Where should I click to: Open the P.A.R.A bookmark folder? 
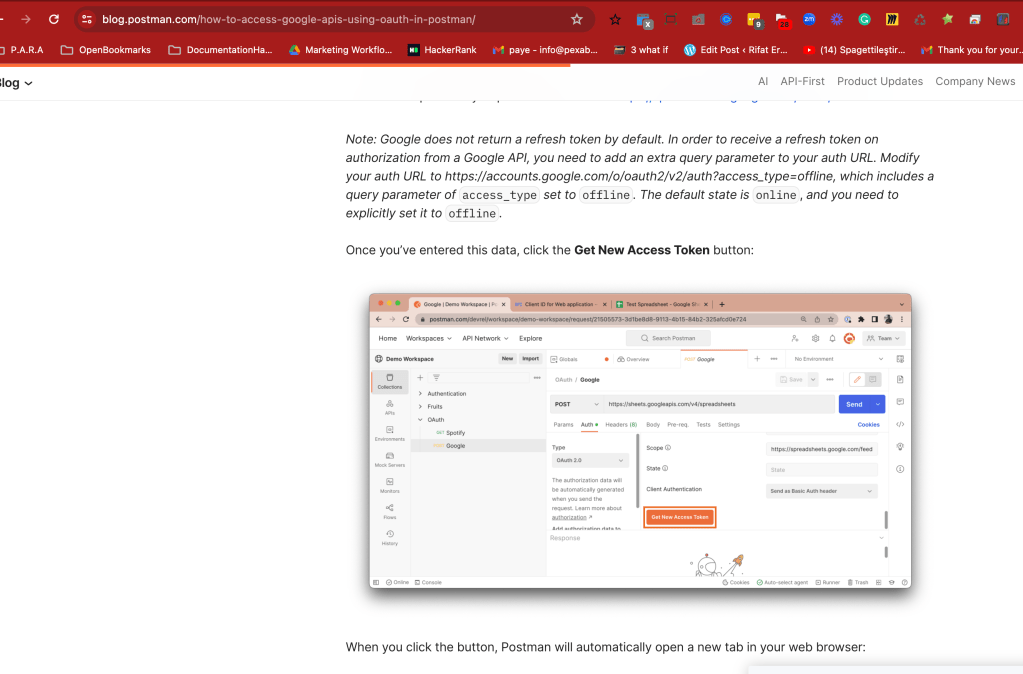coord(23,50)
